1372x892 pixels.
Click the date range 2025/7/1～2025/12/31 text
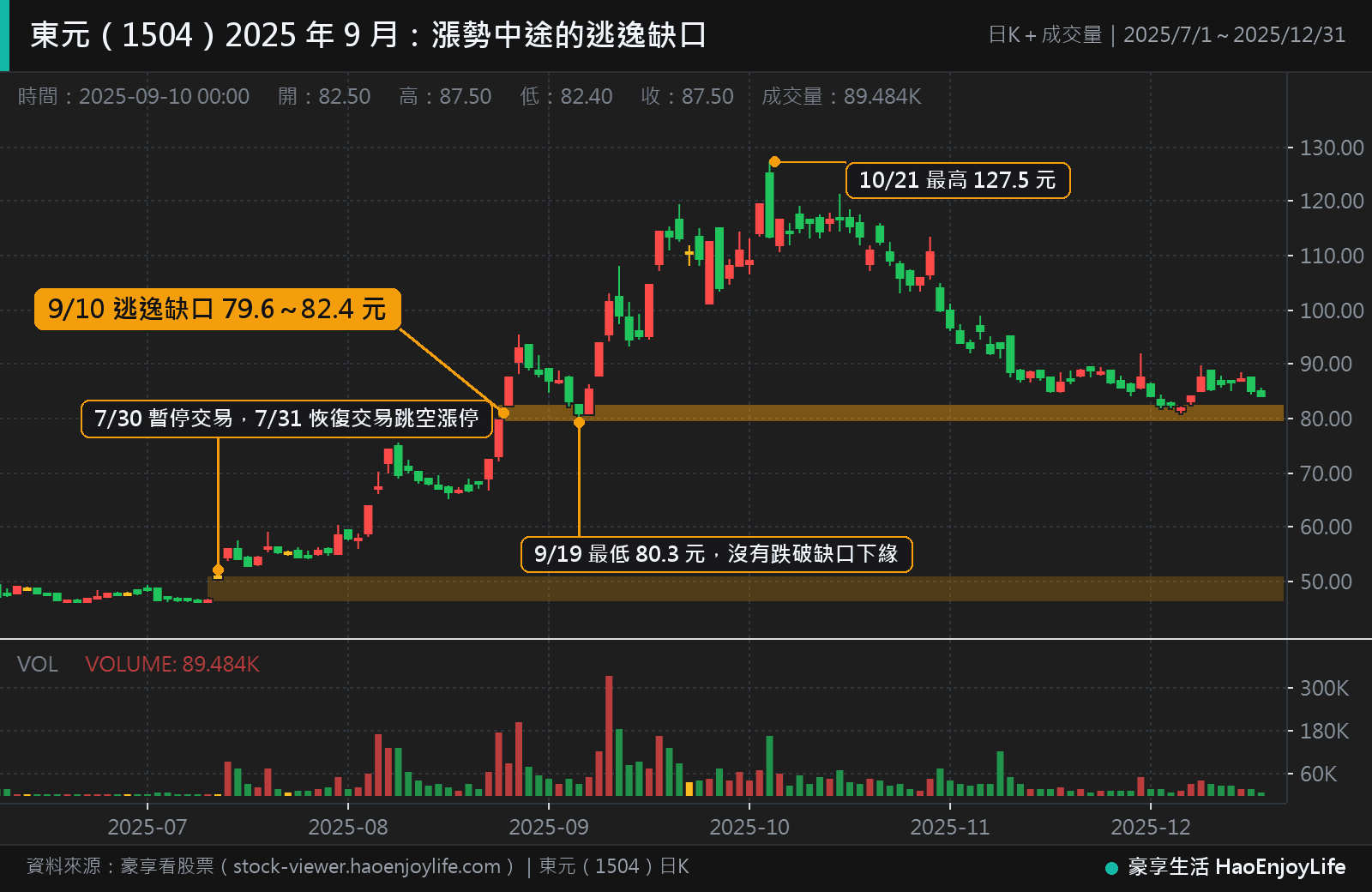click(1235, 35)
